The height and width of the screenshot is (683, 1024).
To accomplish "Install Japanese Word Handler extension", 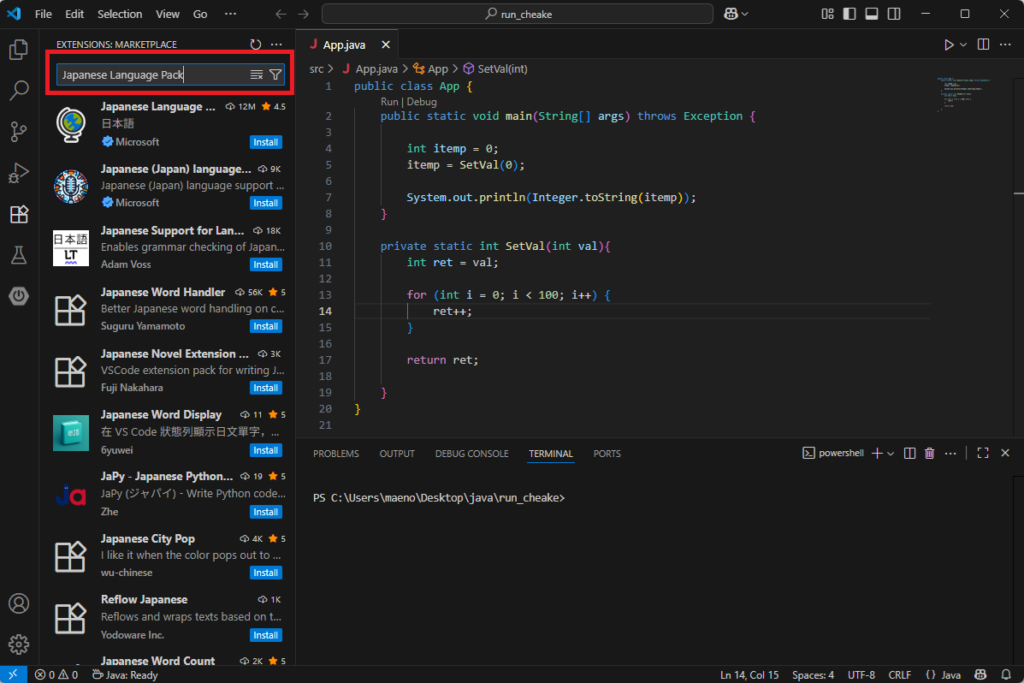I will [x=266, y=326].
